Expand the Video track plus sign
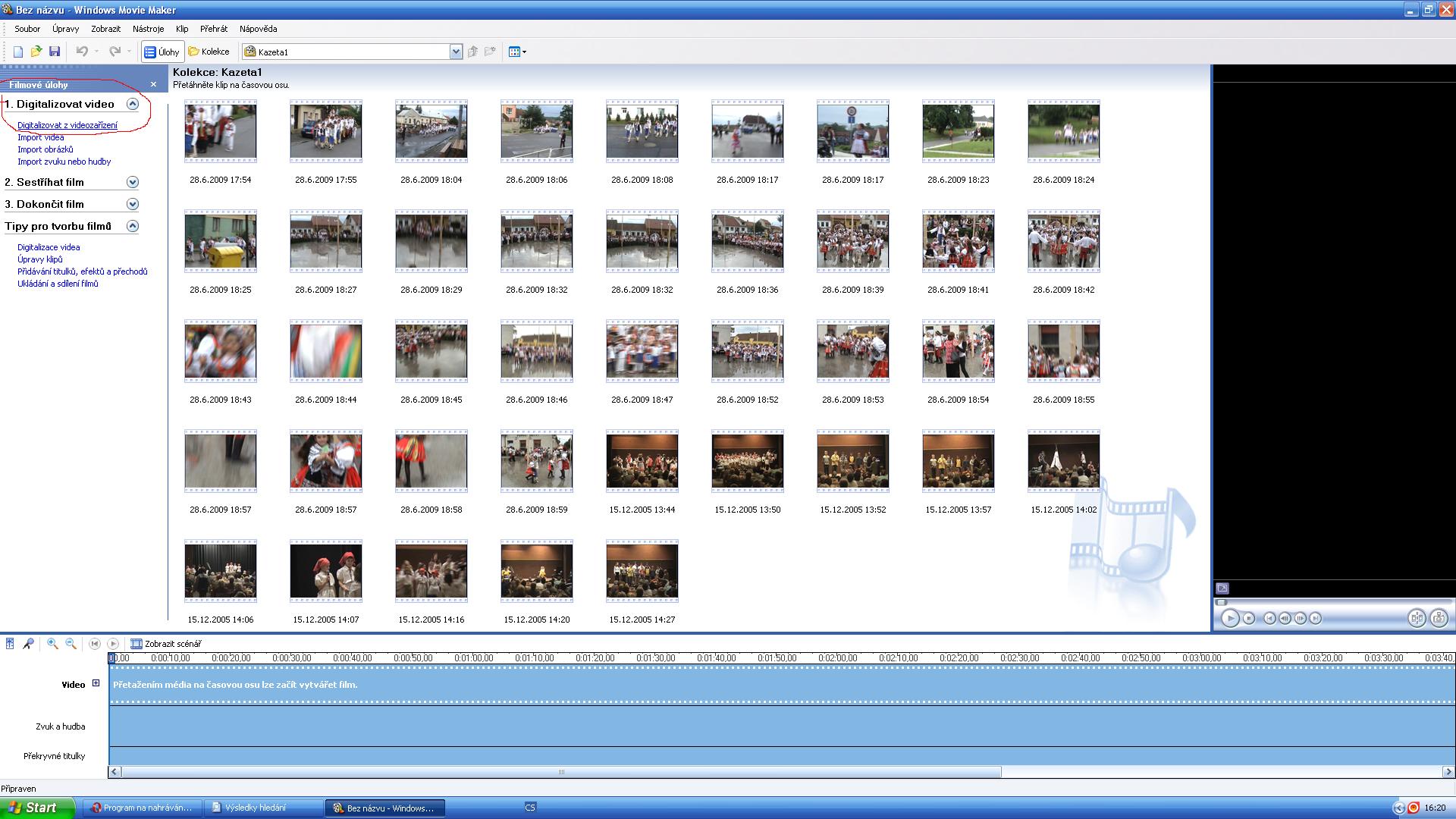1456x819 pixels. (96, 683)
